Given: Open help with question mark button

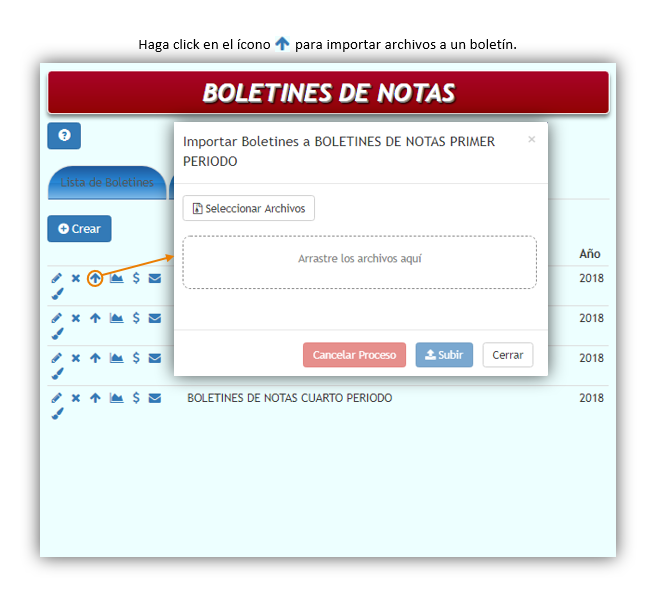Looking at the screenshot, I should tap(64, 136).
